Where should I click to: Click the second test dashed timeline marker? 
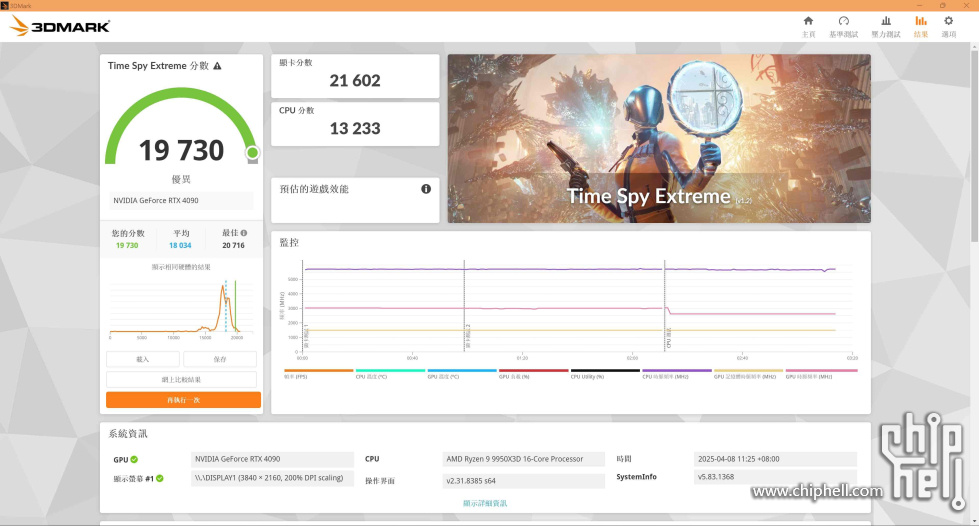point(465,306)
